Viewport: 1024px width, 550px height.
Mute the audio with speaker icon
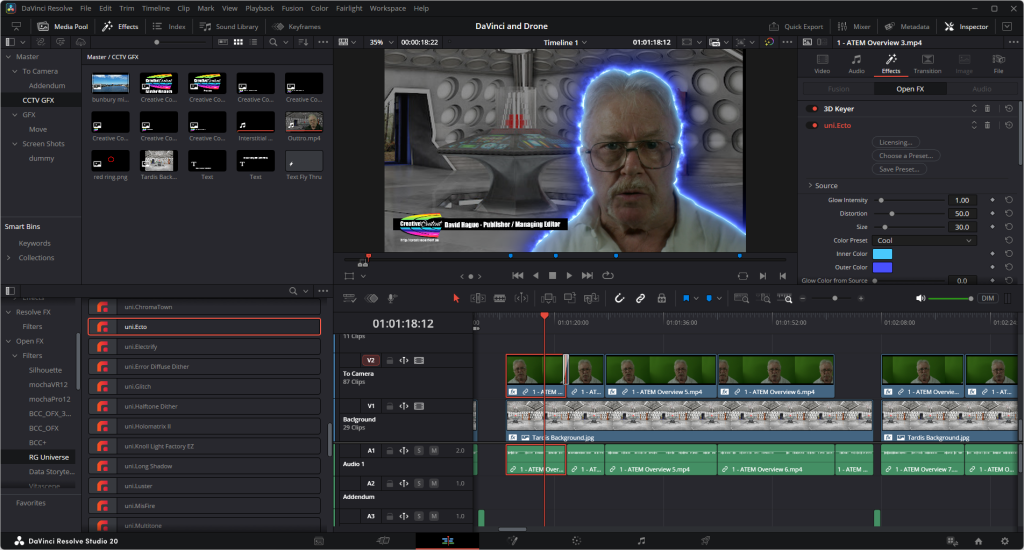click(x=920, y=299)
